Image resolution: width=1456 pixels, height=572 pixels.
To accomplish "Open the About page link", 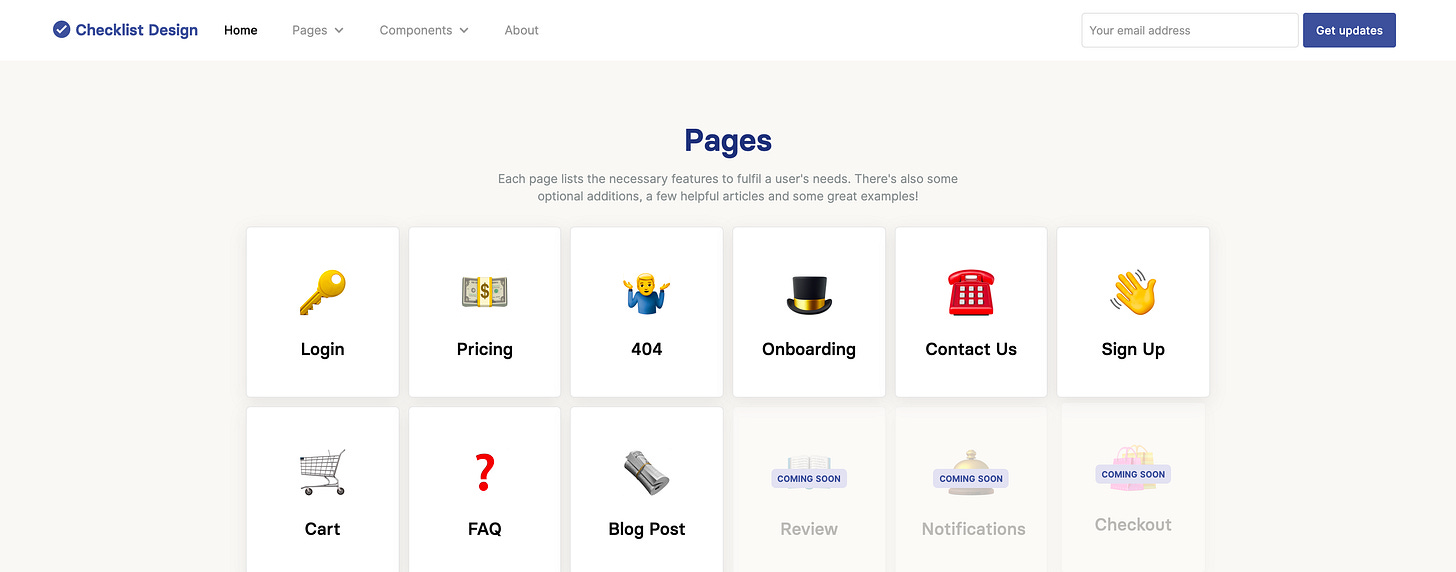I will [522, 30].
